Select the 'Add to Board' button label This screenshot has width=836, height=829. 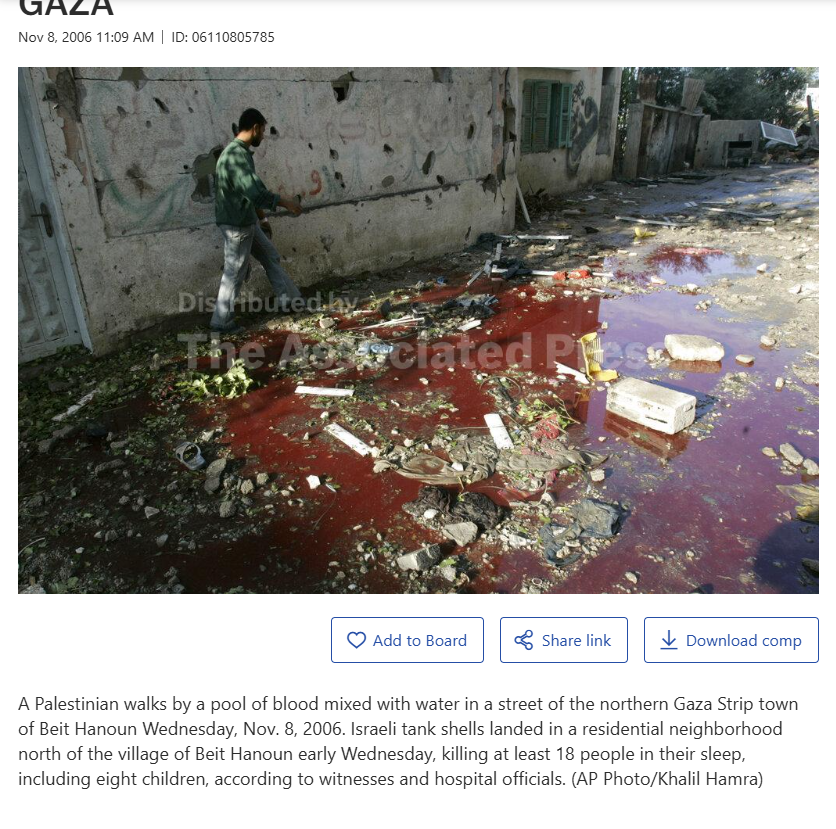coord(420,640)
